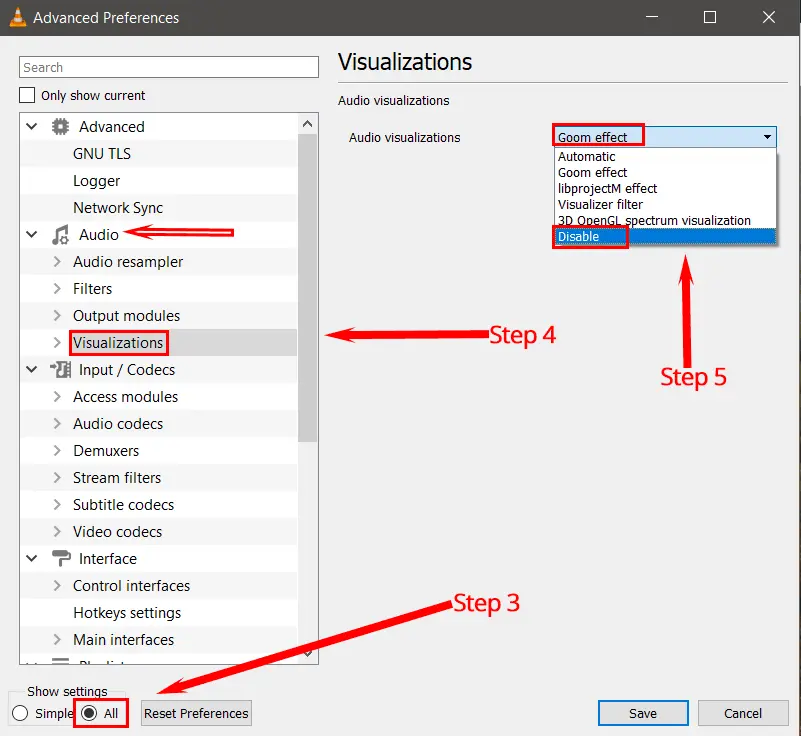
Task: Click the paint roller icon beside Interface
Action: click(61, 559)
